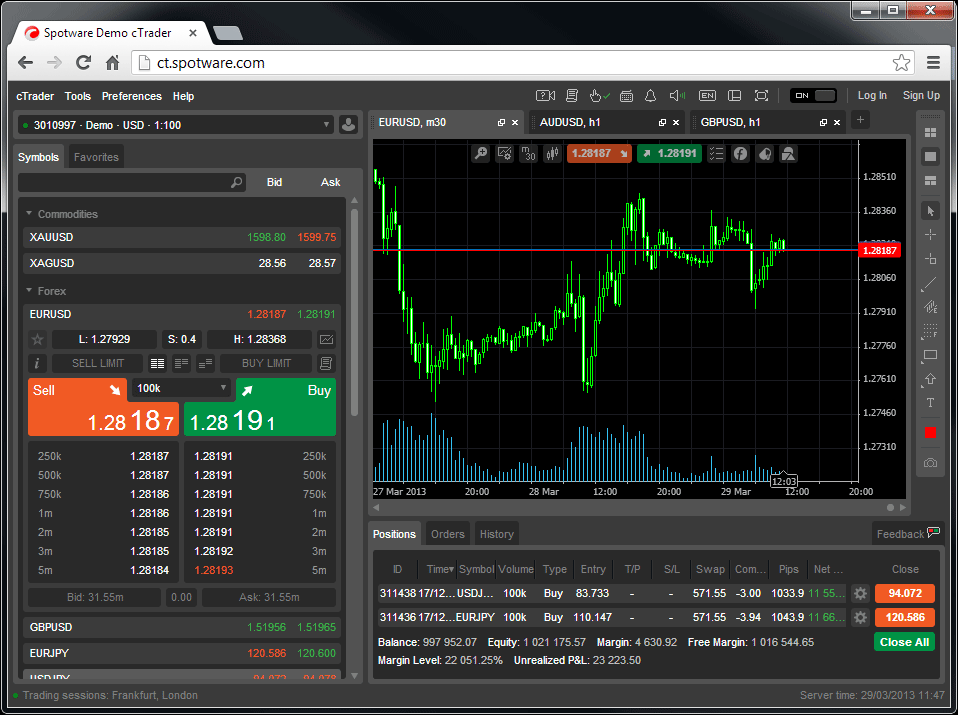Close All positions button
Image resolution: width=958 pixels, height=715 pixels.
(904, 642)
